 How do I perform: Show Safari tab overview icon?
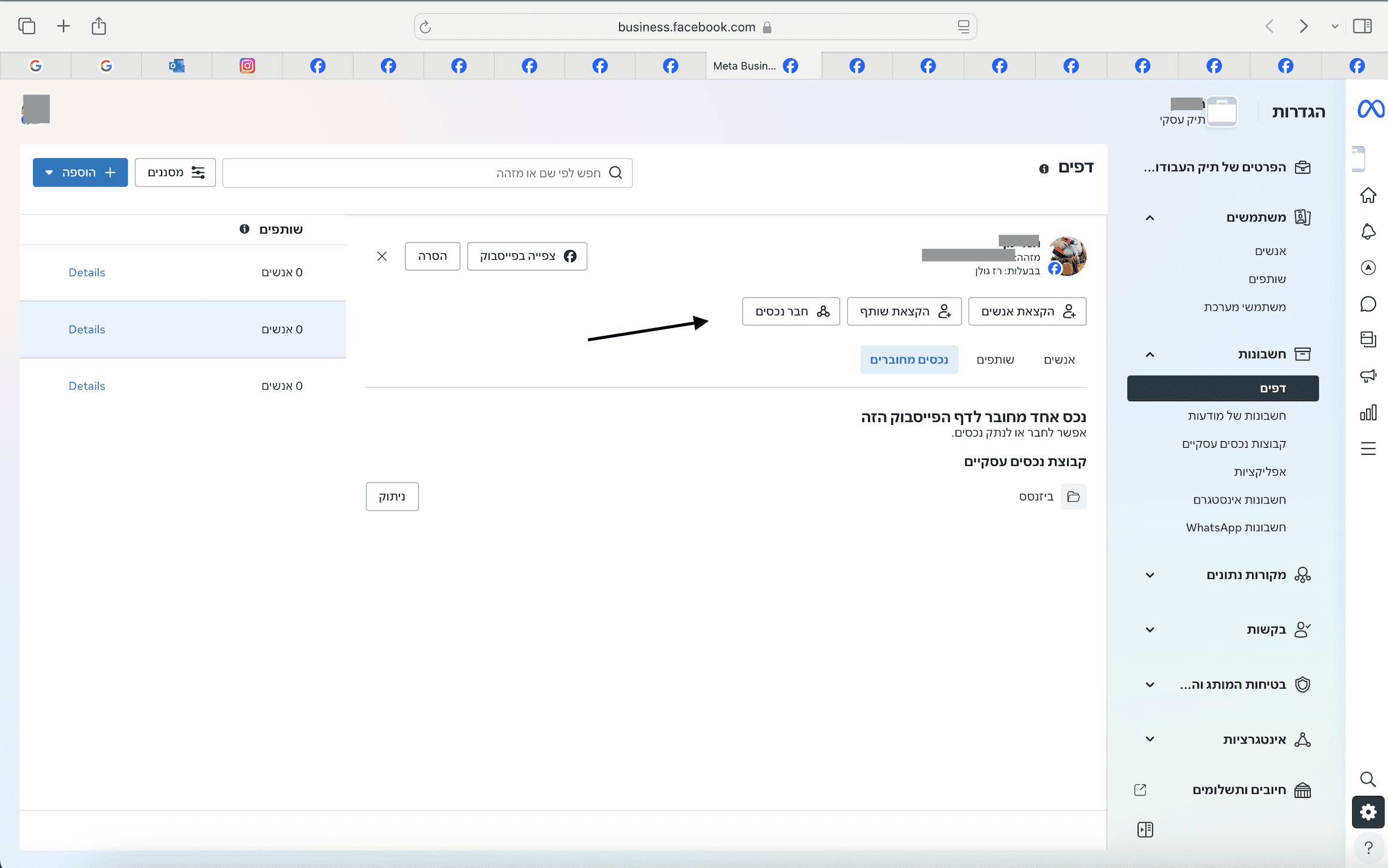[x=27, y=26]
